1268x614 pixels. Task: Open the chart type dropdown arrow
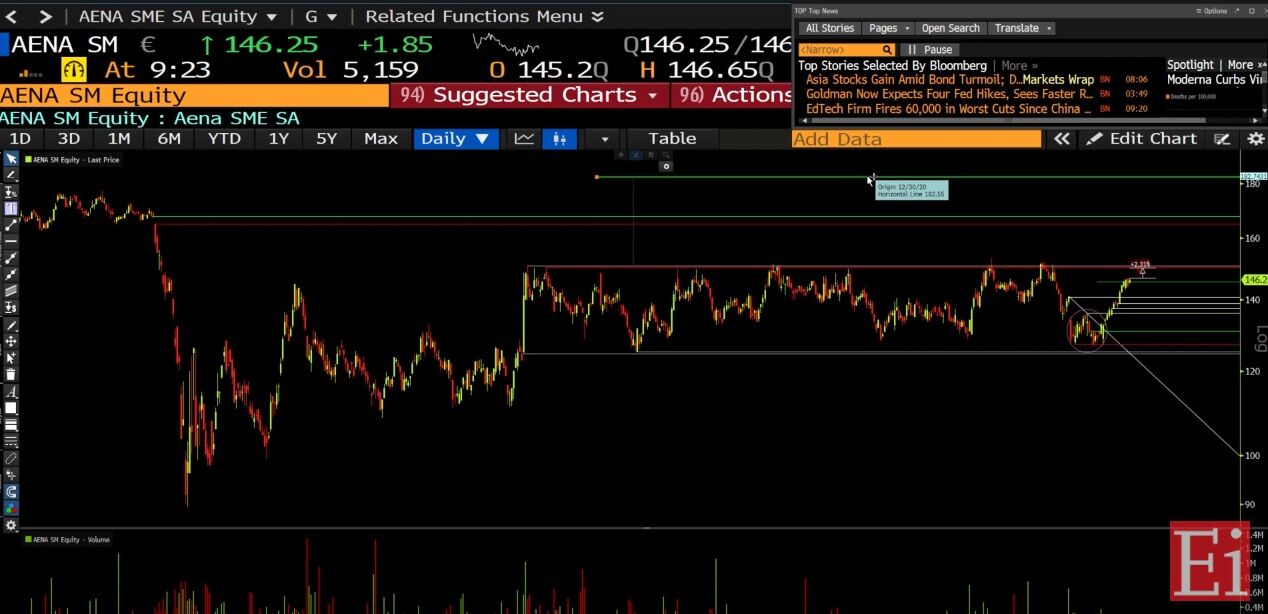603,139
